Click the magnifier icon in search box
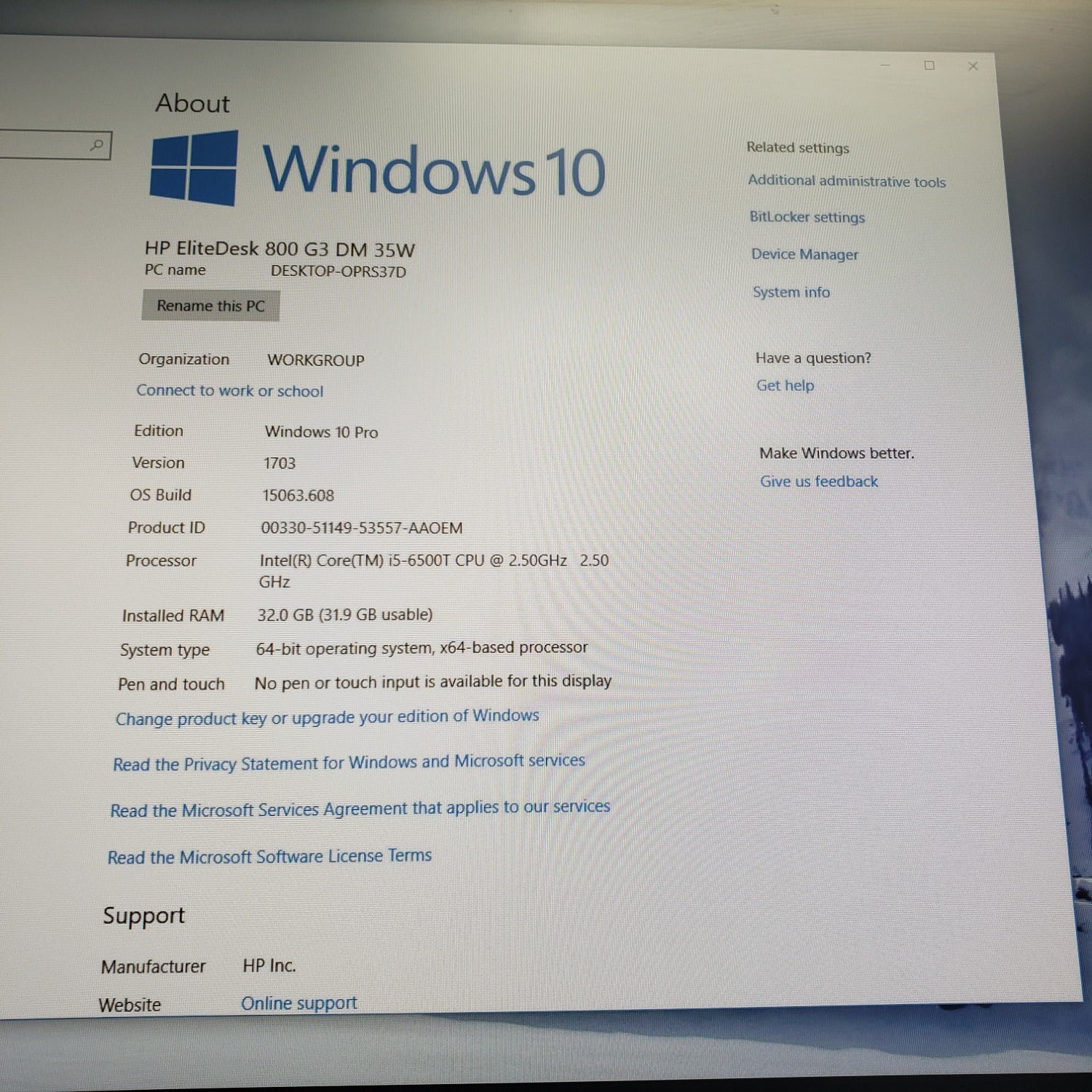Image resolution: width=1092 pixels, height=1092 pixels. (97, 145)
